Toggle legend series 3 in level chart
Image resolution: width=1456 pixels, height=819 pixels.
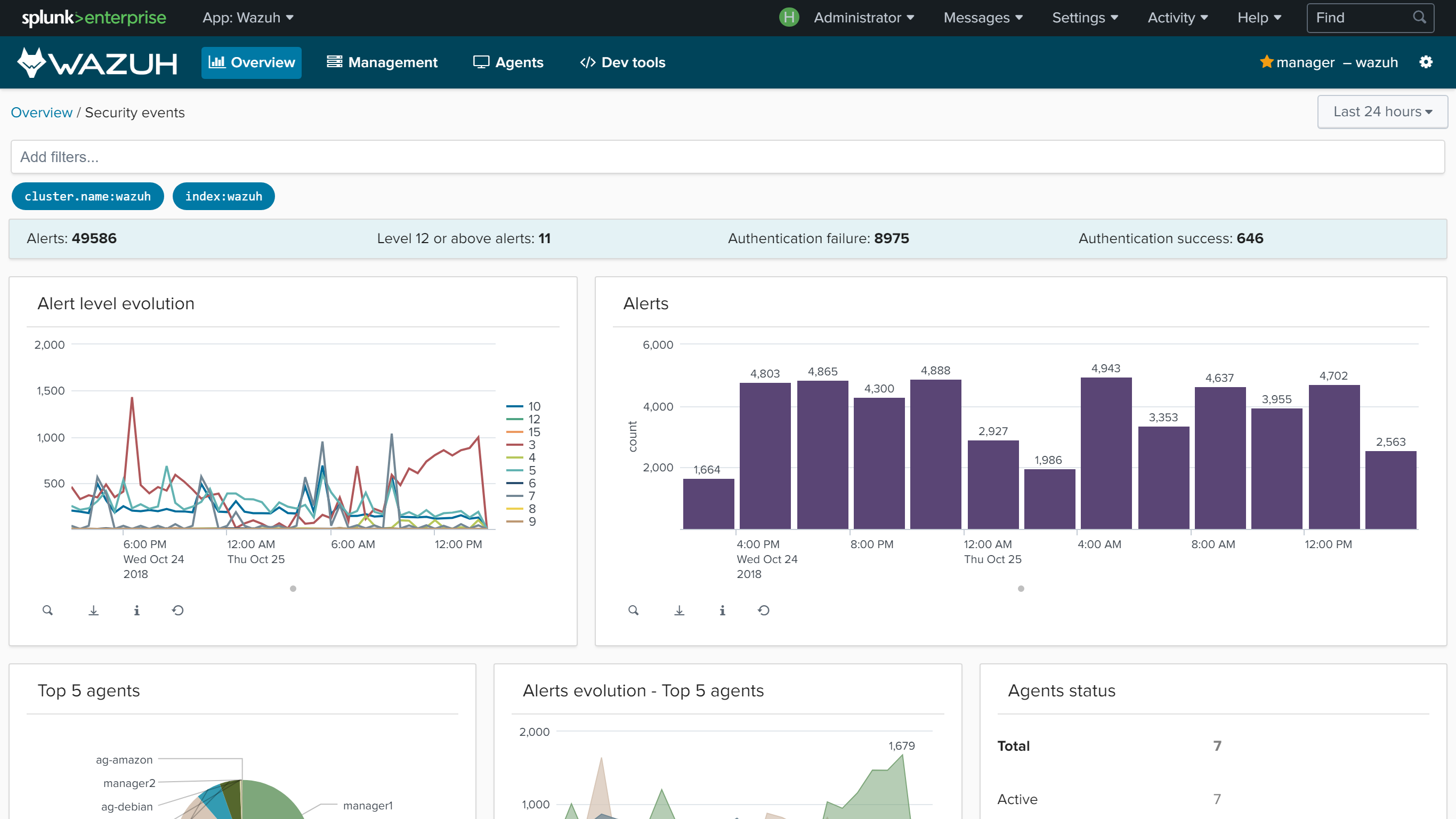[521, 445]
